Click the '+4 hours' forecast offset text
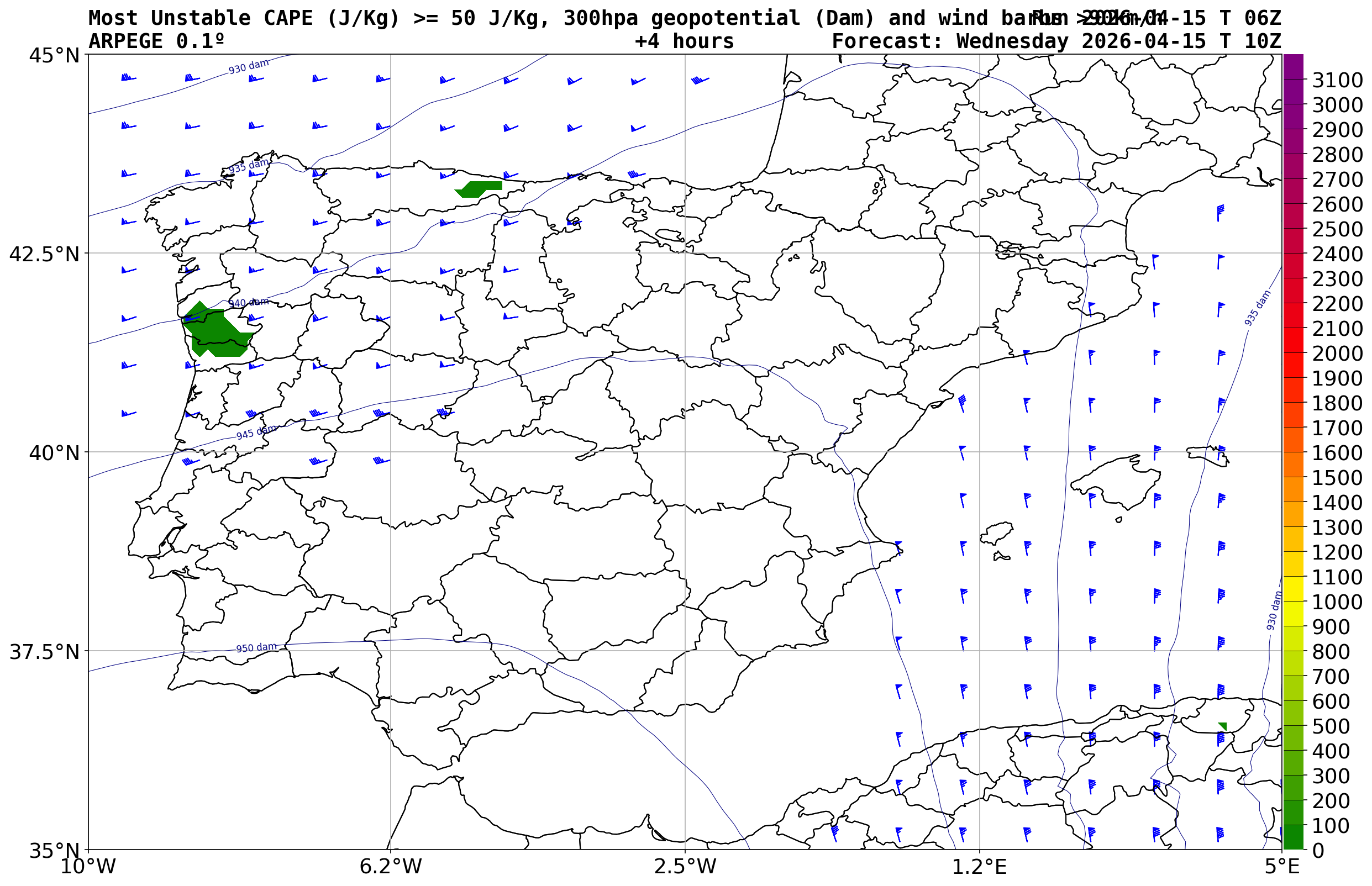Screen dimensions: 1372x886 point(684,41)
